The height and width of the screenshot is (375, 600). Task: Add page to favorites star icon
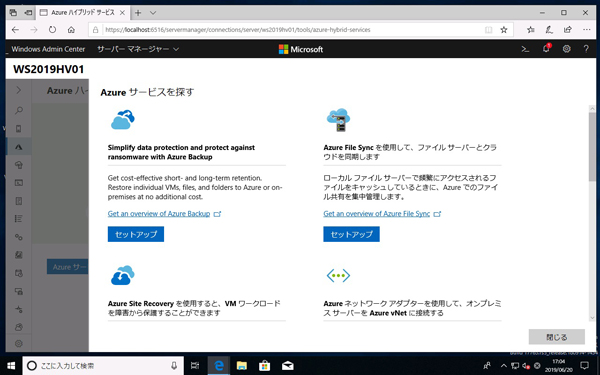[x=504, y=30]
